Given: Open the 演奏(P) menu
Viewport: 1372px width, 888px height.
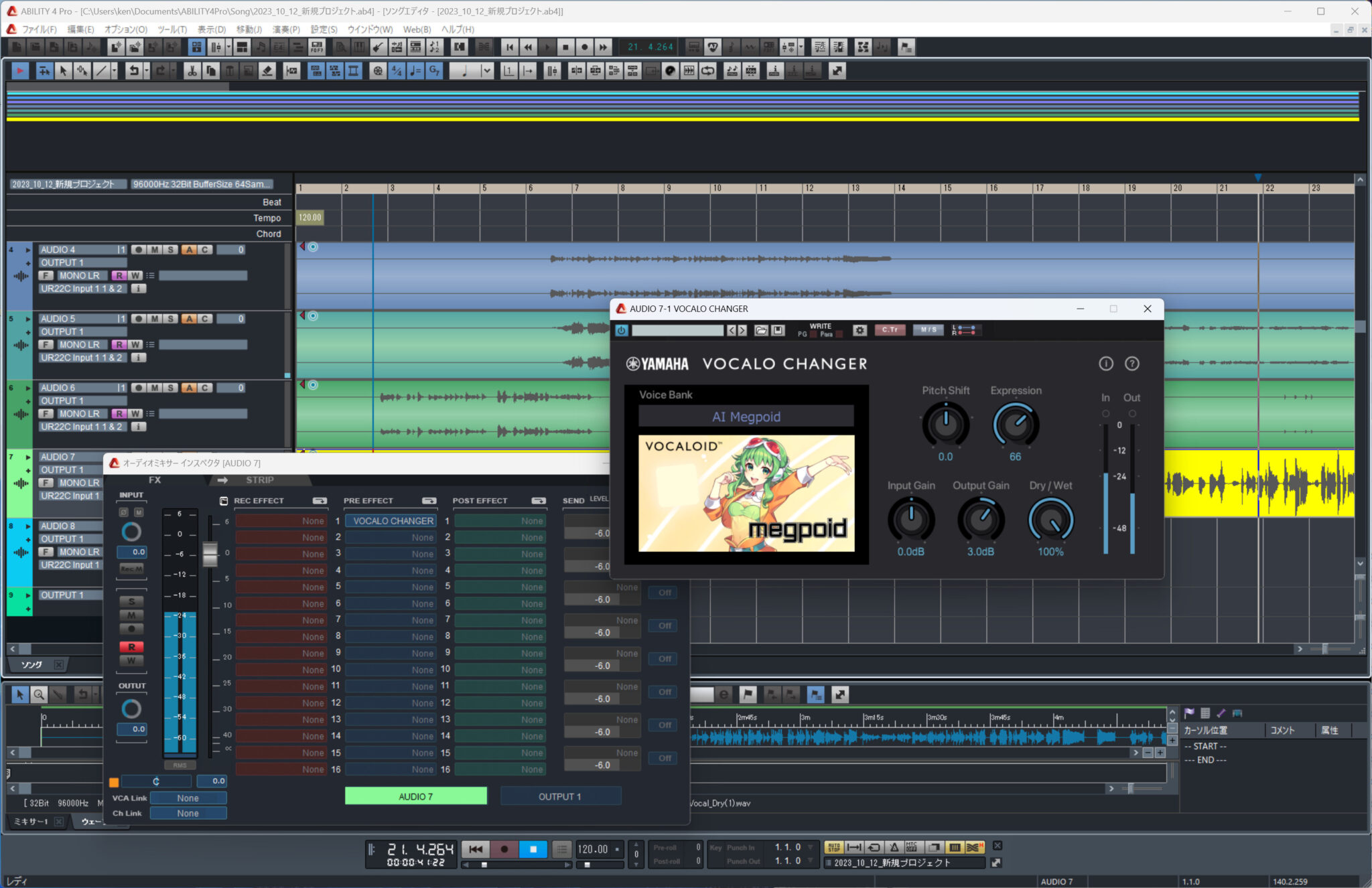Looking at the screenshot, I should coord(286,29).
